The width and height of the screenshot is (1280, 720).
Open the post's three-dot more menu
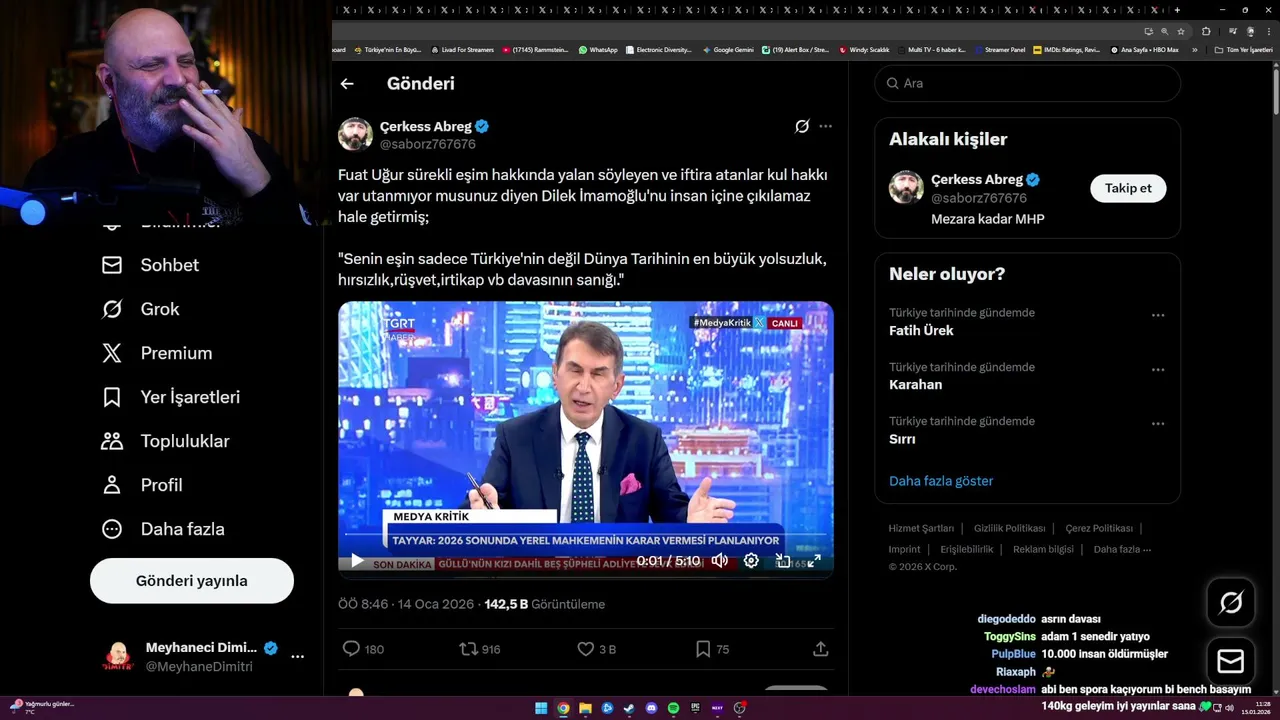(x=825, y=126)
